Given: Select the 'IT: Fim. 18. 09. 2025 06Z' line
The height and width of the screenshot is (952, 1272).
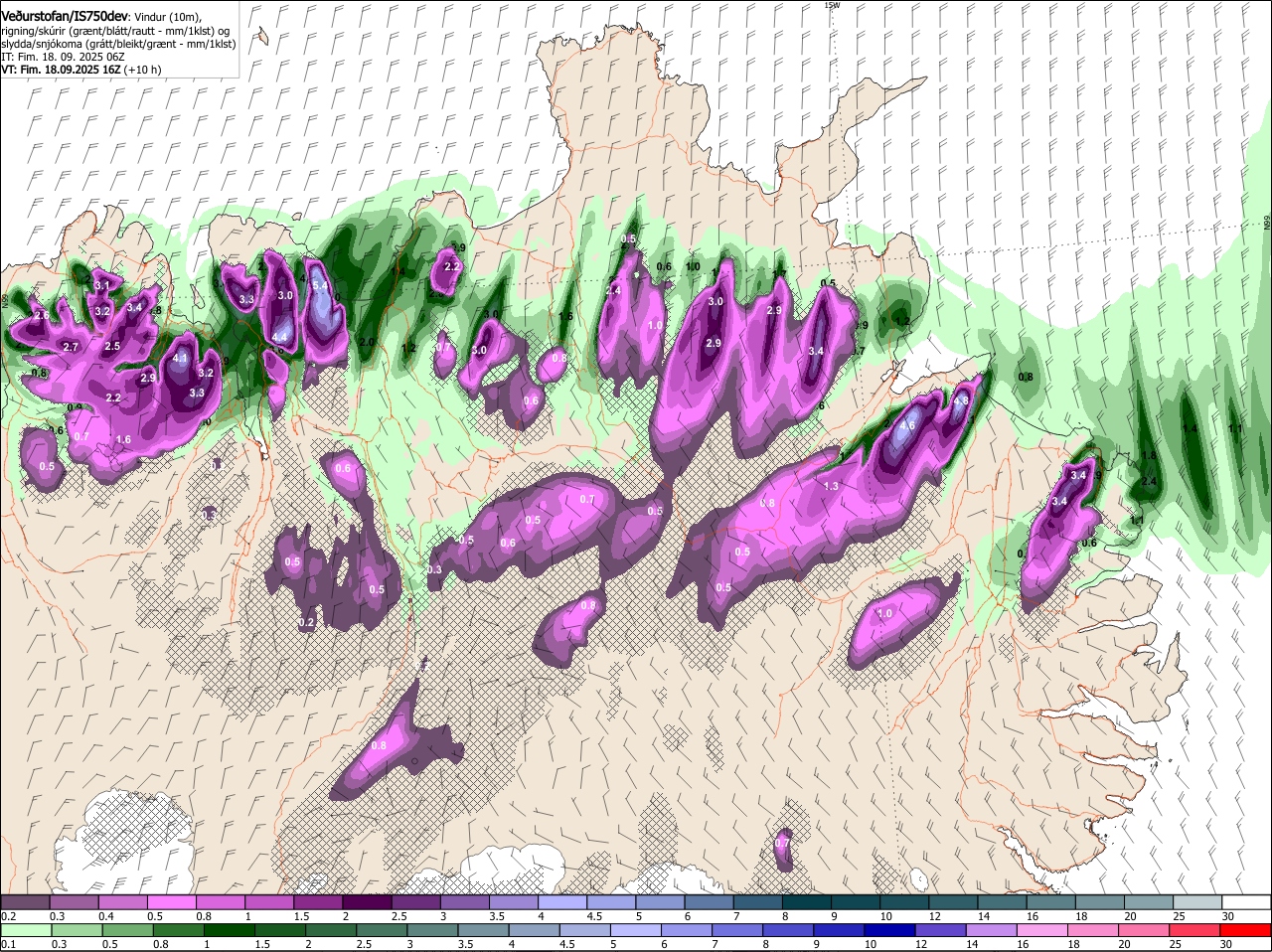Looking at the screenshot, I should coord(63,58).
